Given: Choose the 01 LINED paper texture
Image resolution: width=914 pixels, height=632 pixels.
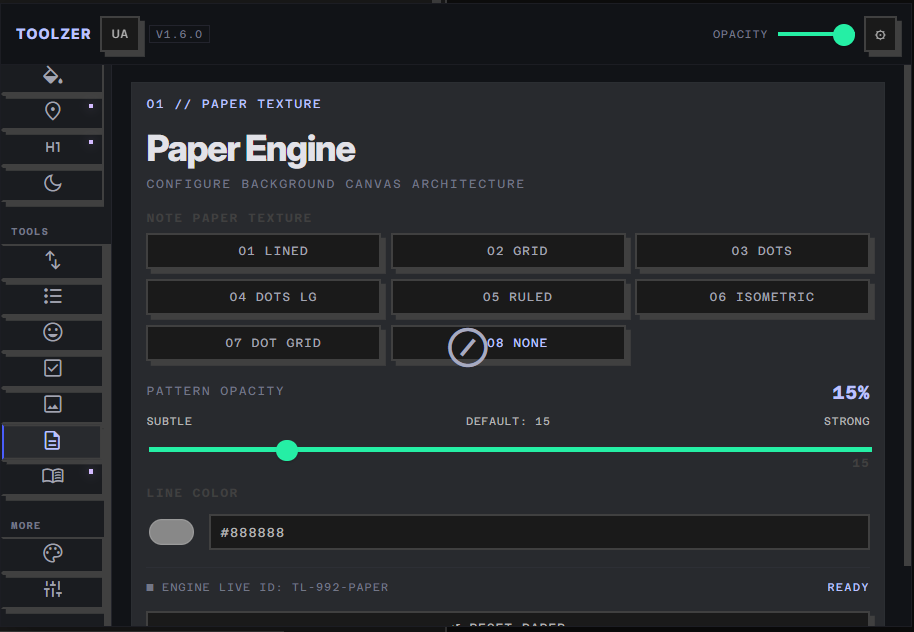Looking at the screenshot, I should click(263, 251).
